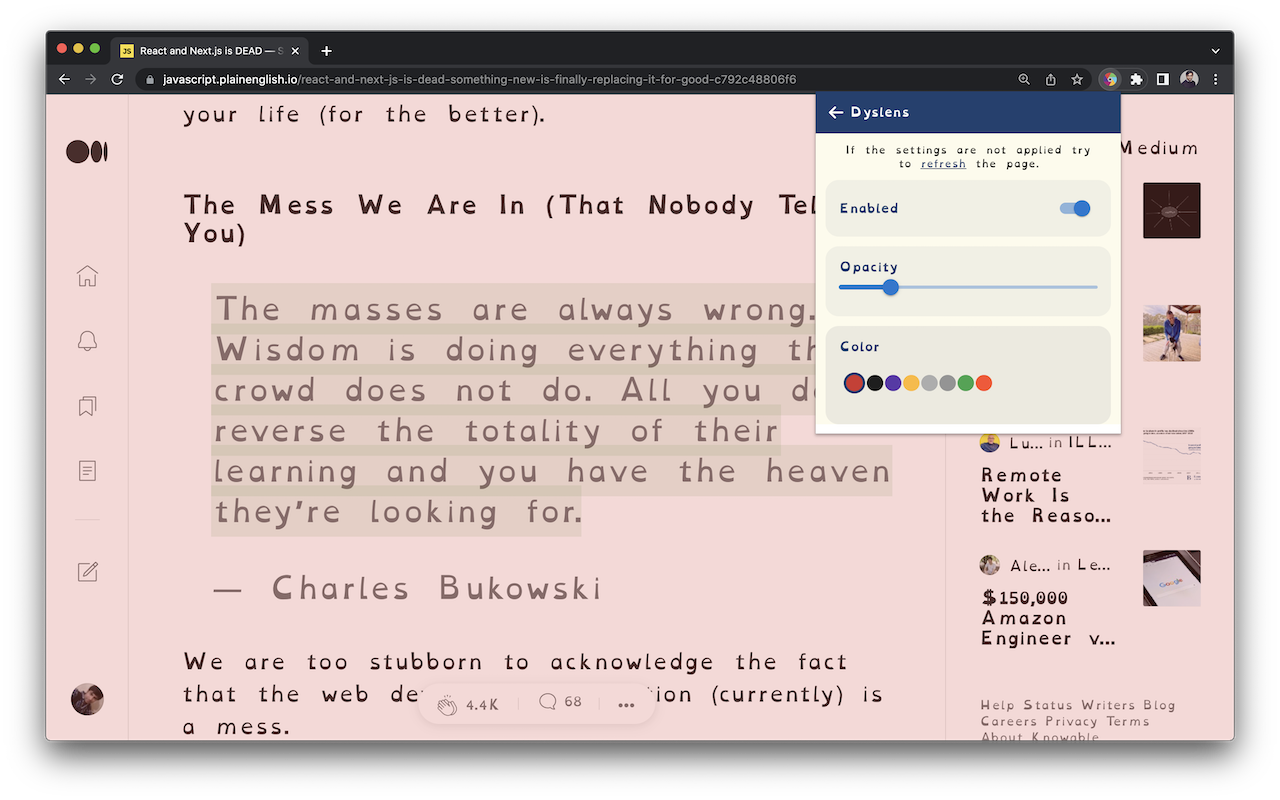This screenshot has width=1280, height=800.
Task: Clap for this article
Action: [447, 704]
